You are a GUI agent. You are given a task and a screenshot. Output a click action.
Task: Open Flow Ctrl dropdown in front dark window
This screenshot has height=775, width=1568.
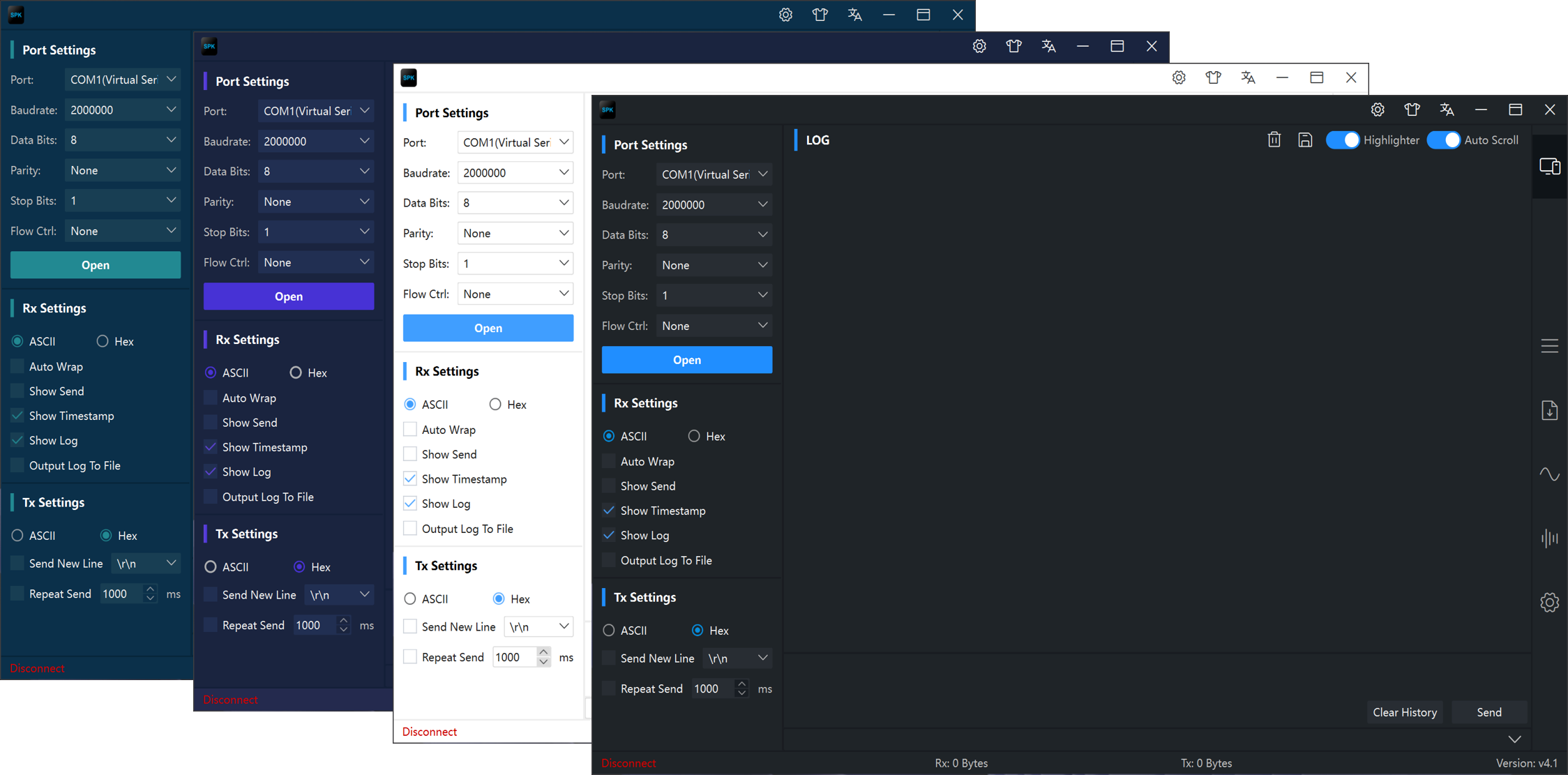pos(714,326)
